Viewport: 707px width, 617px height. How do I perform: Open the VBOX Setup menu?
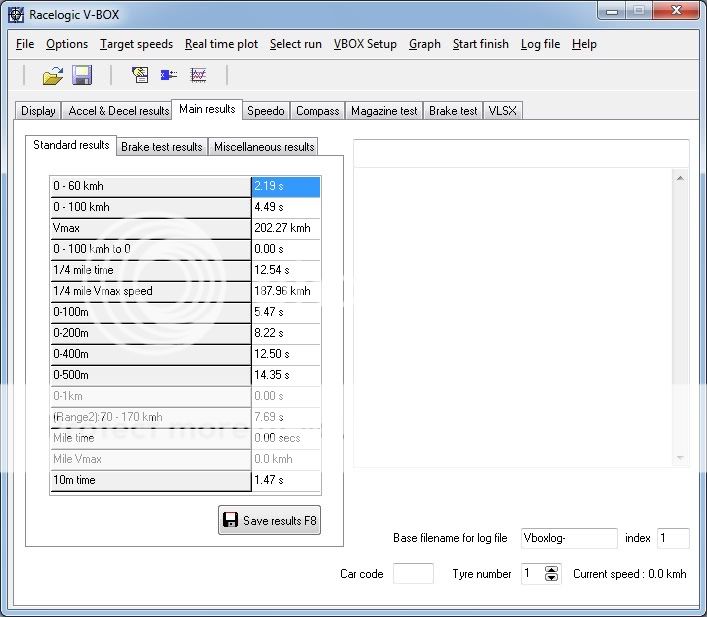tap(365, 44)
